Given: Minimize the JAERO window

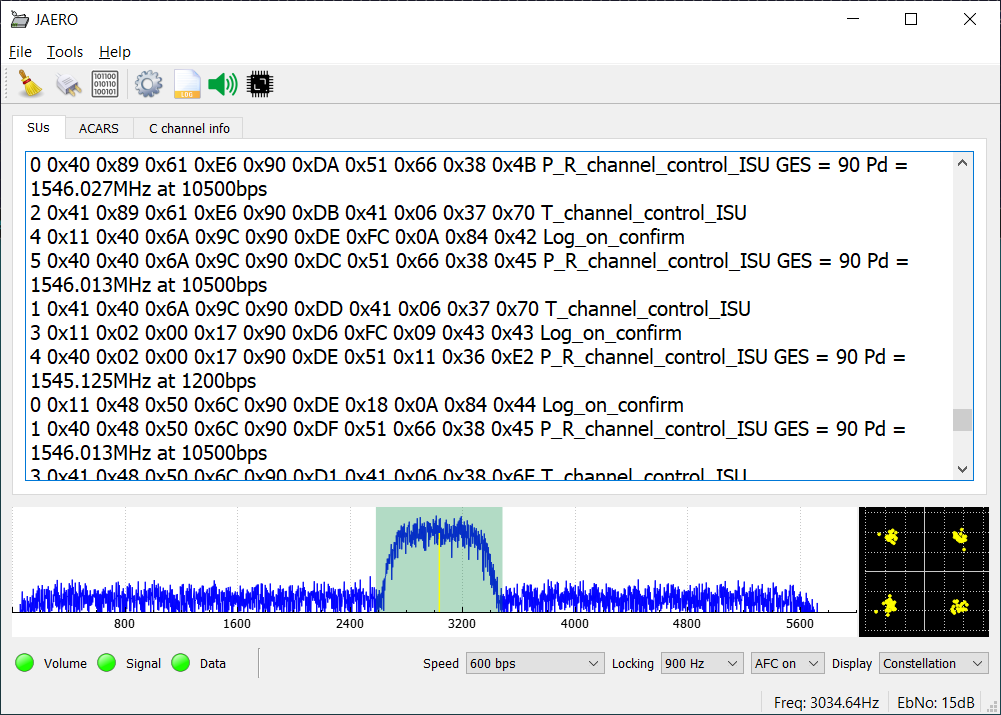Looking at the screenshot, I should click(x=853, y=19).
